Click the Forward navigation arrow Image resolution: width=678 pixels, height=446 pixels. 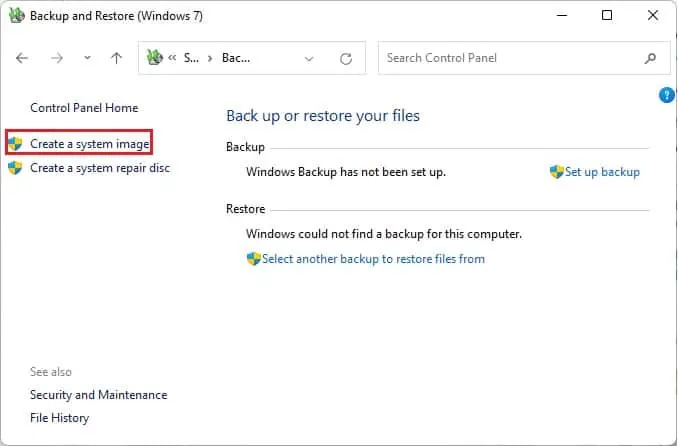(x=57, y=58)
